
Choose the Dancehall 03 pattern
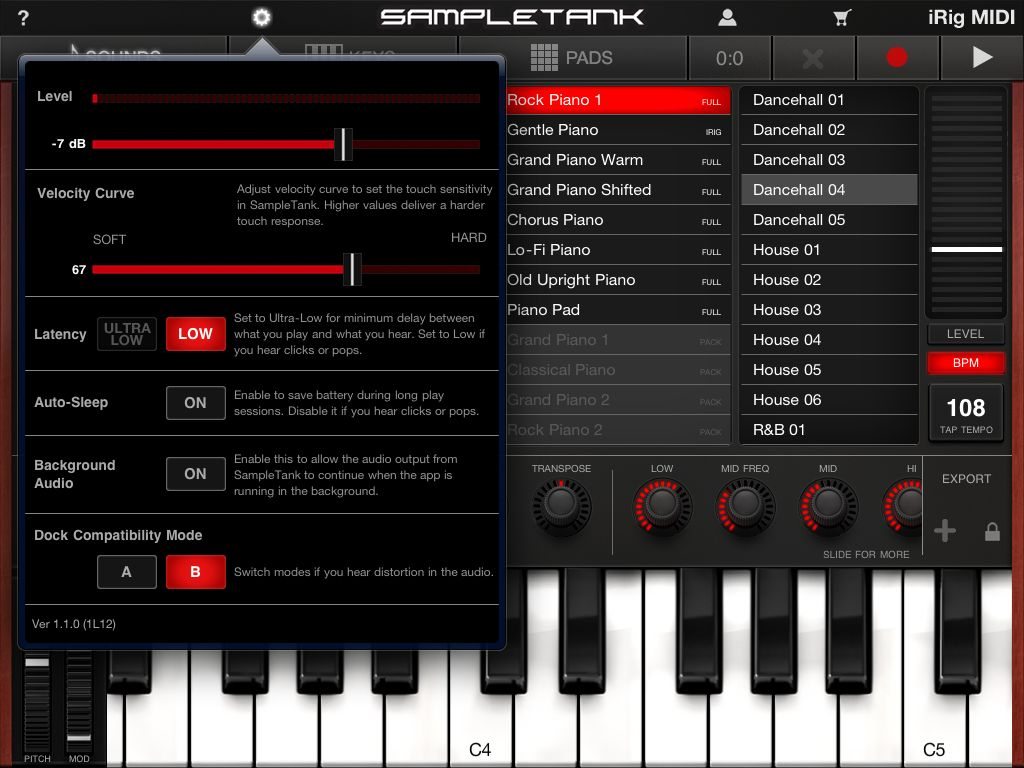point(829,160)
